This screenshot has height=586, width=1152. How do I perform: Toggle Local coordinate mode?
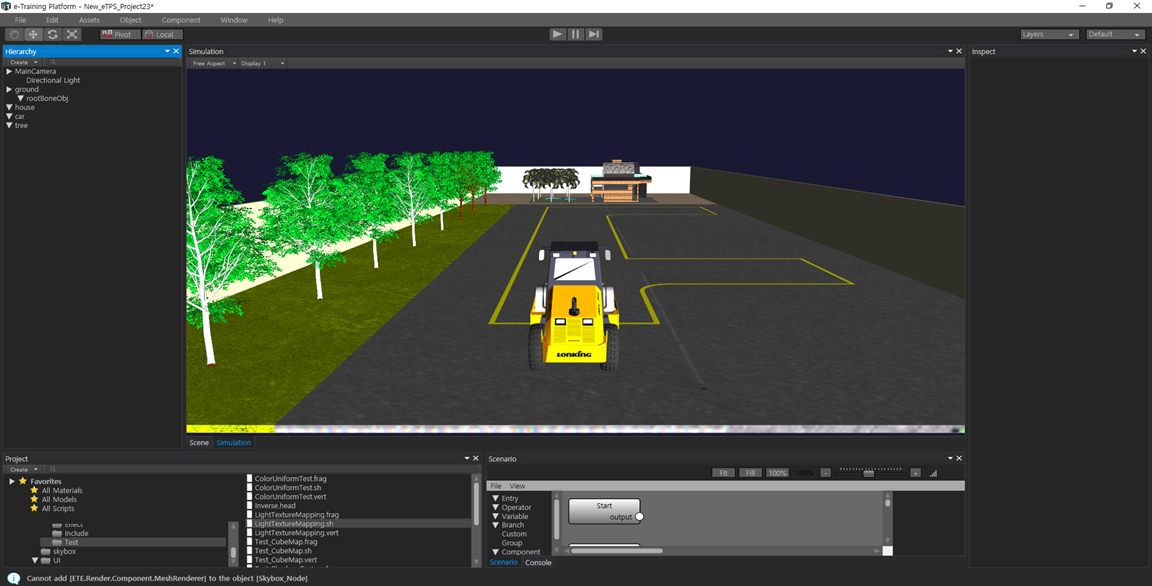point(161,34)
